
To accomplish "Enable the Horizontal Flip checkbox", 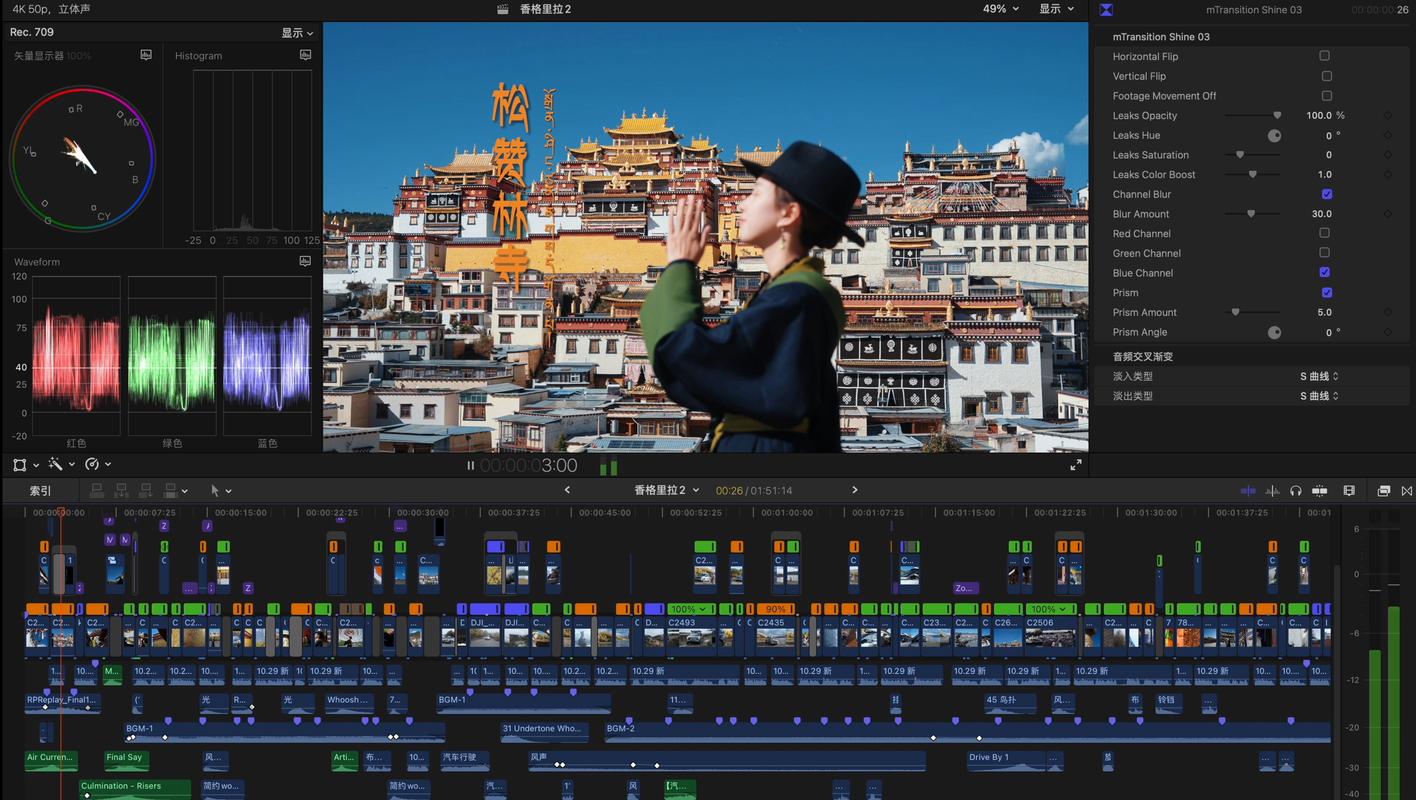I will pyautogui.click(x=1324, y=56).
